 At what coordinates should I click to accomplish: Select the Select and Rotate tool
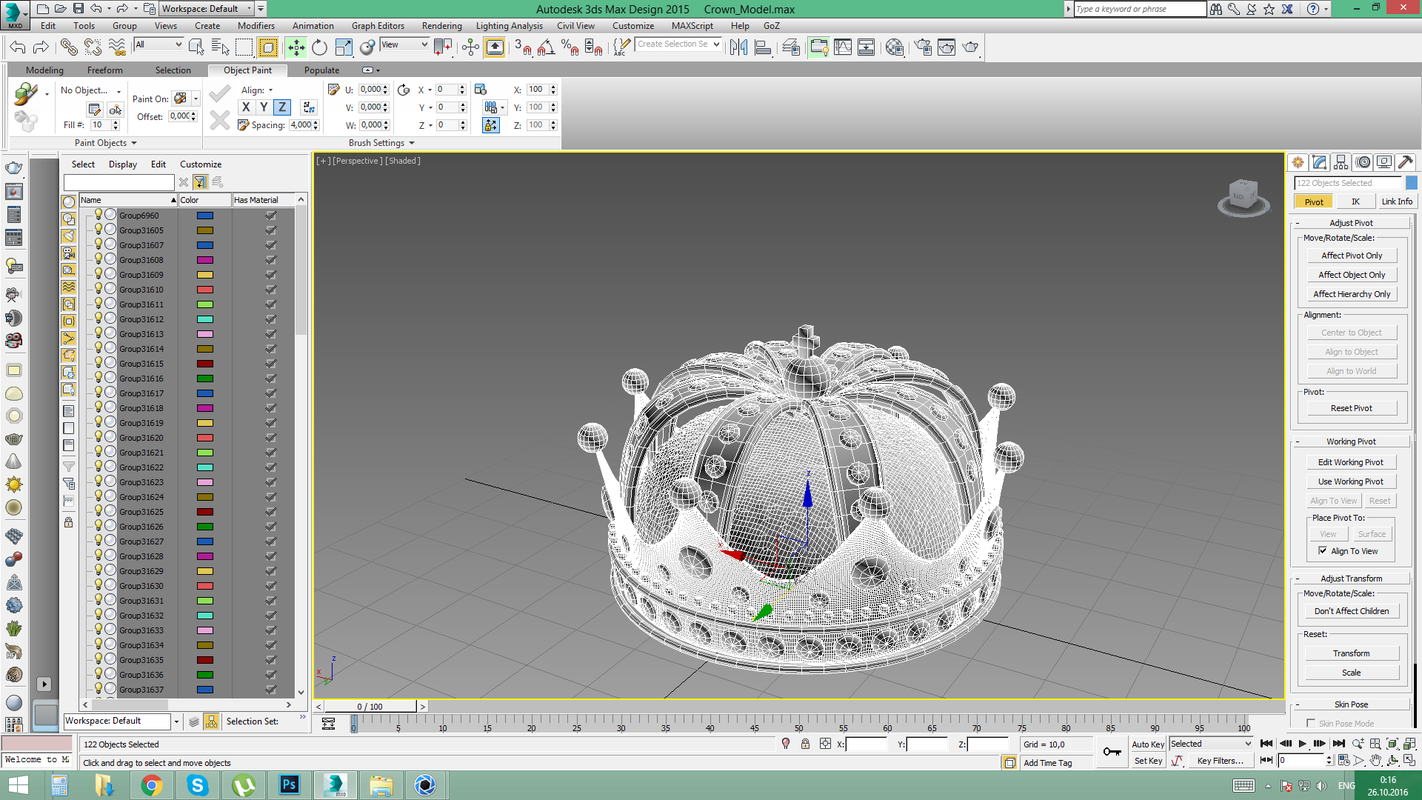pos(318,46)
